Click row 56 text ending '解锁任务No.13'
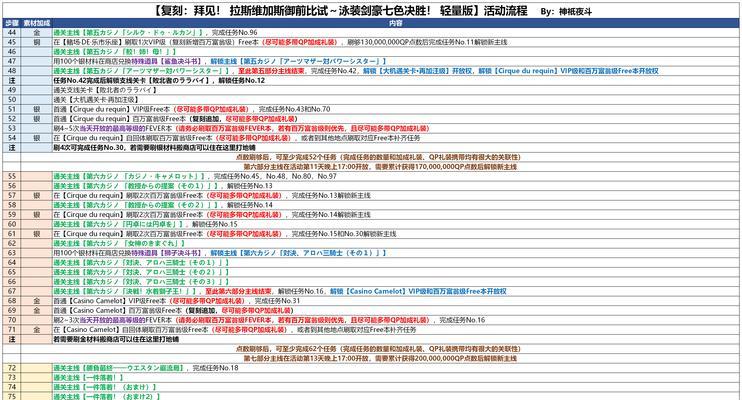The height and width of the screenshot is (400, 742). point(163,186)
